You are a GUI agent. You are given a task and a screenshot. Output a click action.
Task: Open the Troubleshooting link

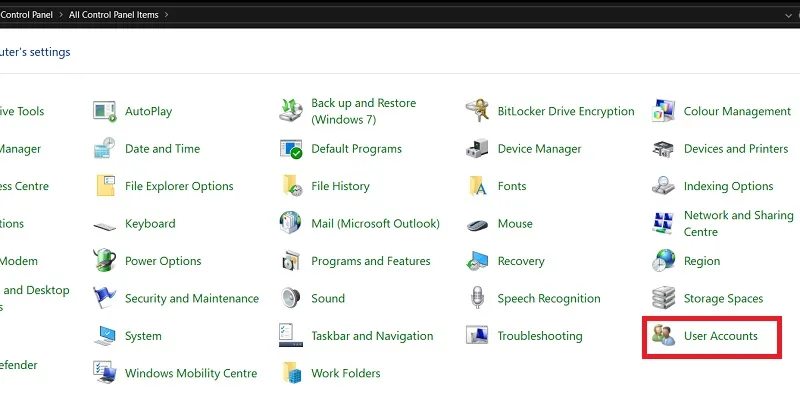[x=540, y=336]
